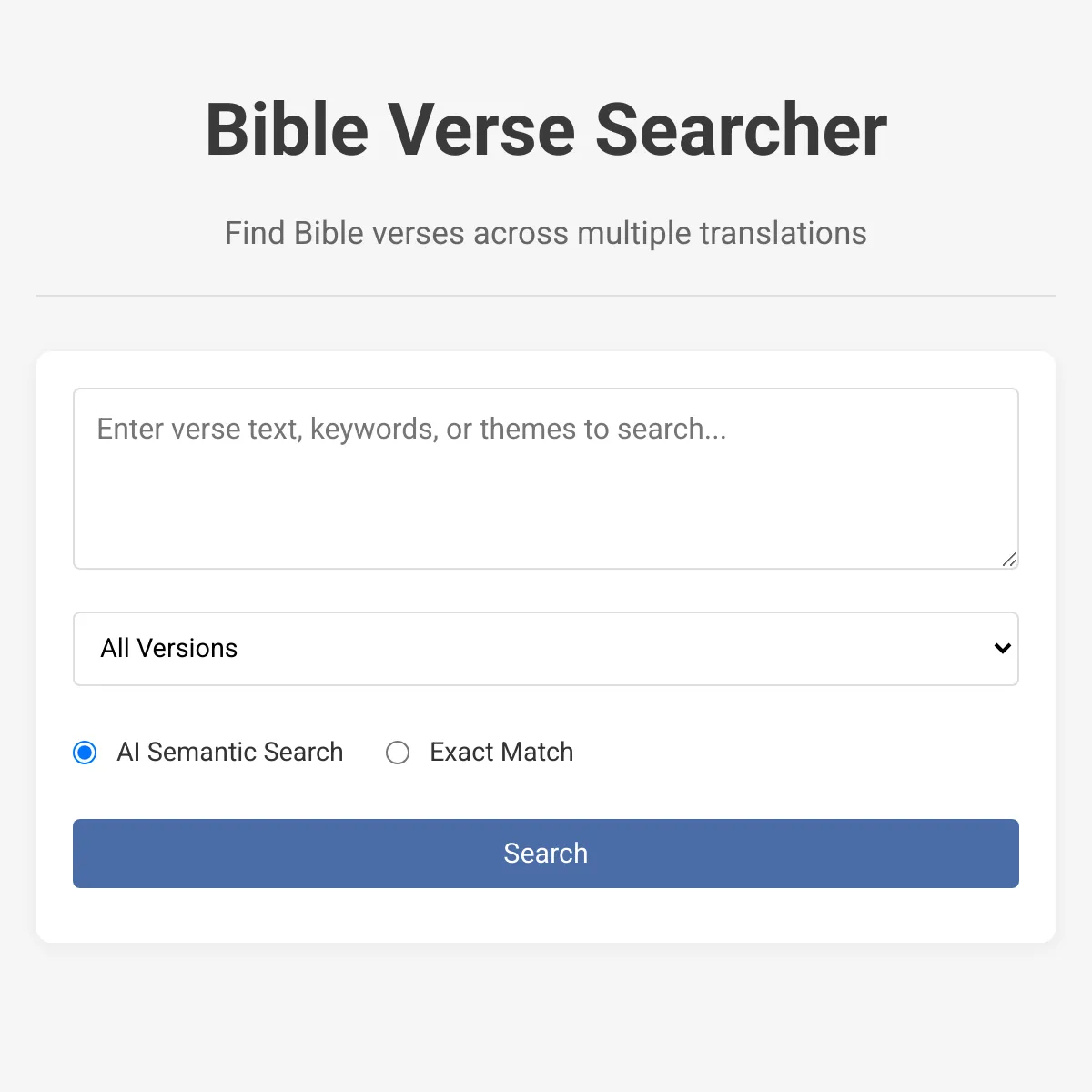Click the chevron arrow on versions selector

[x=1003, y=649]
